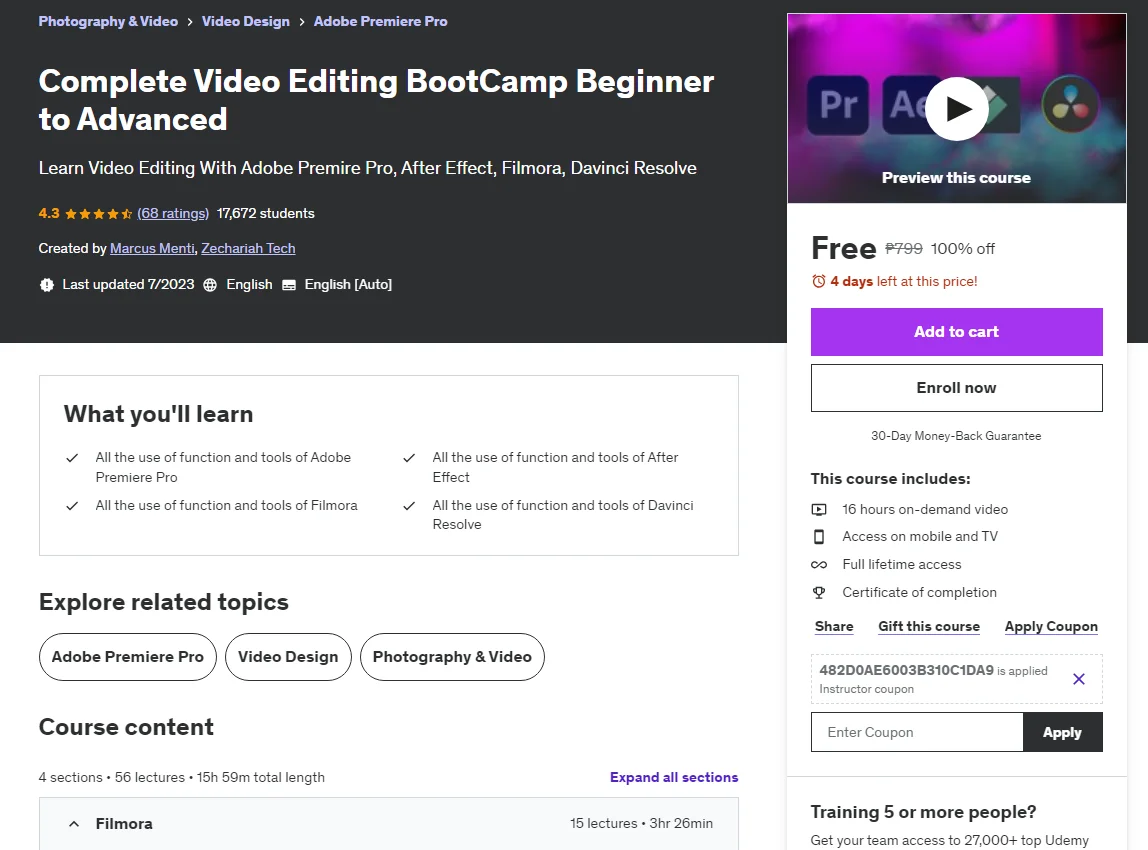Add the course to cart

point(956,332)
